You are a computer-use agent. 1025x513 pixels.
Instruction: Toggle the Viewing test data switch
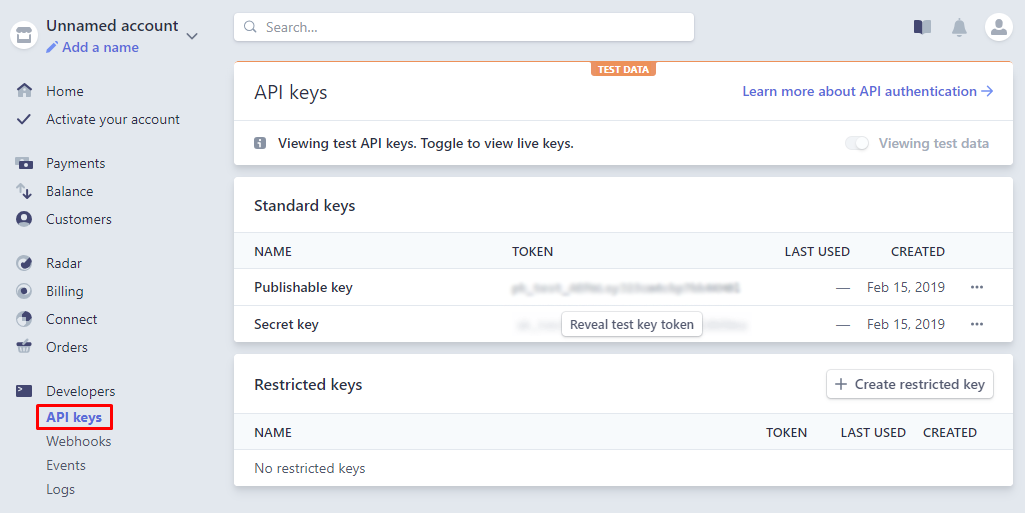(857, 143)
